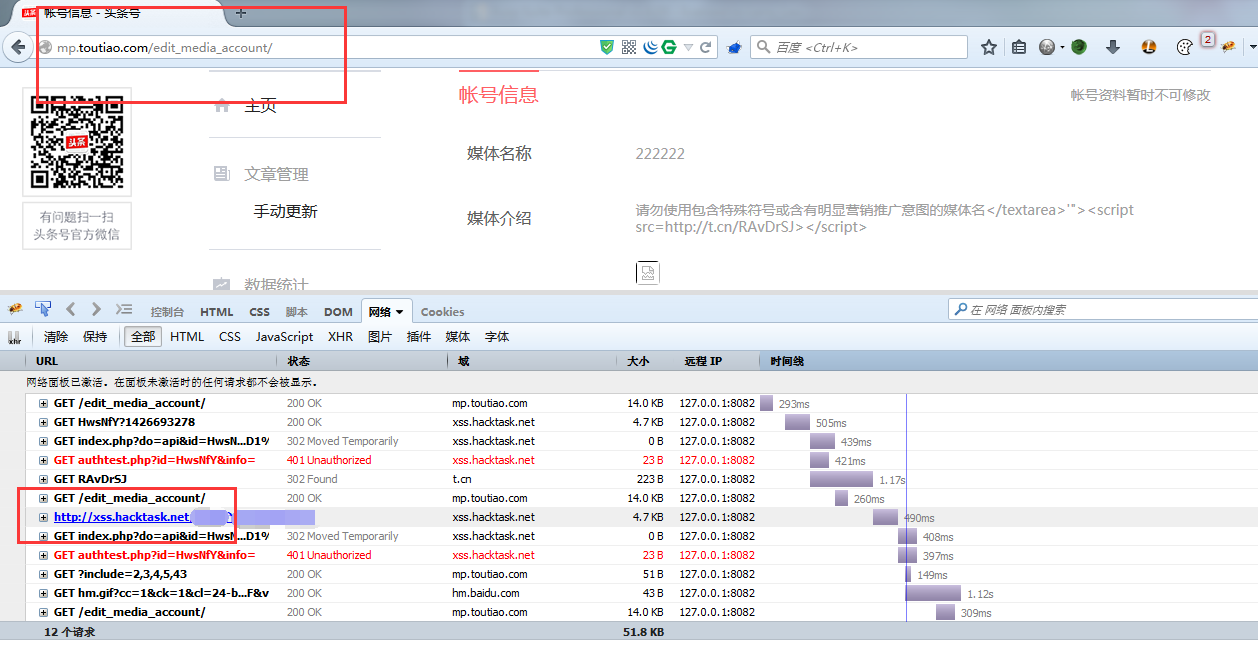1258x645 pixels.
Task: Select 手动更新 in the sidebar
Action: pyautogui.click(x=285, y=211)
